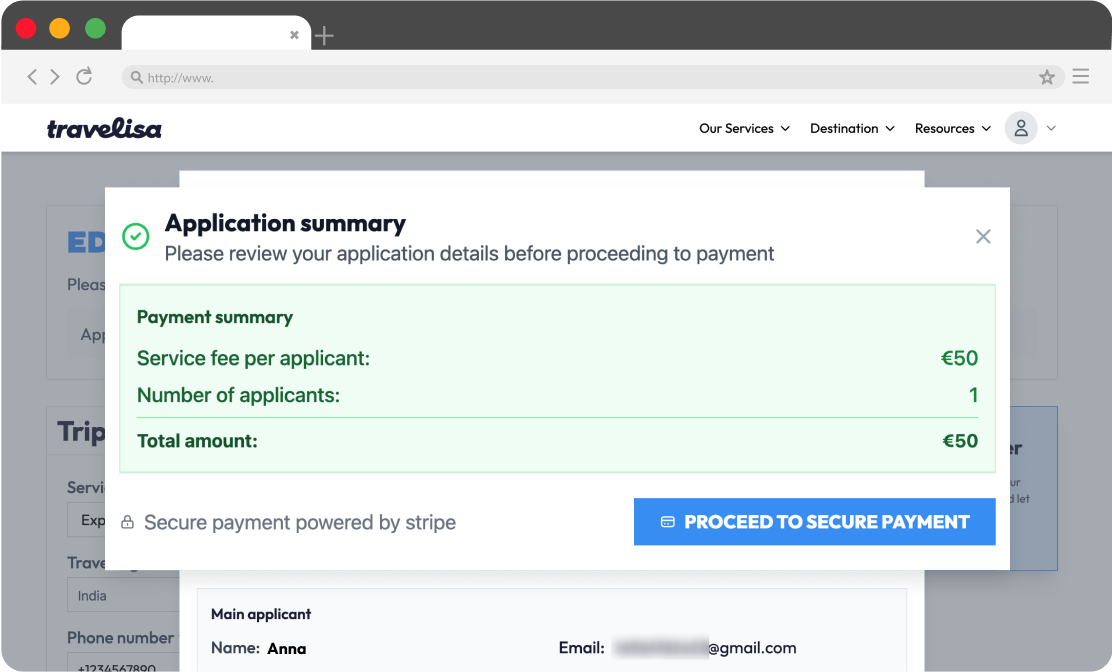Open the browser hamburger menu
Viewport: 1112px width, 672px height.
[x=1080, y=77]
